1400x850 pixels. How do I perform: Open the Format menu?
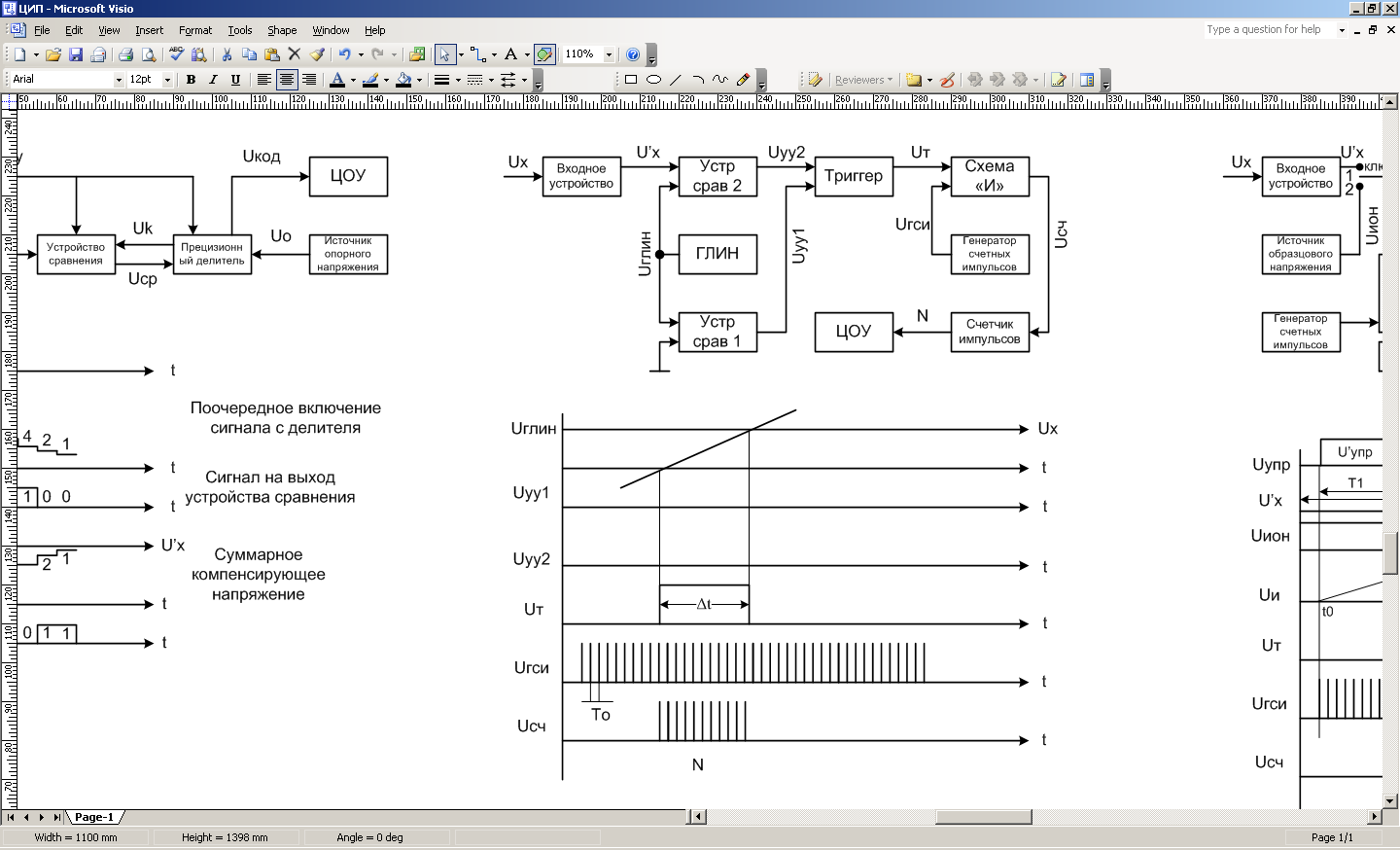point(195,30)
